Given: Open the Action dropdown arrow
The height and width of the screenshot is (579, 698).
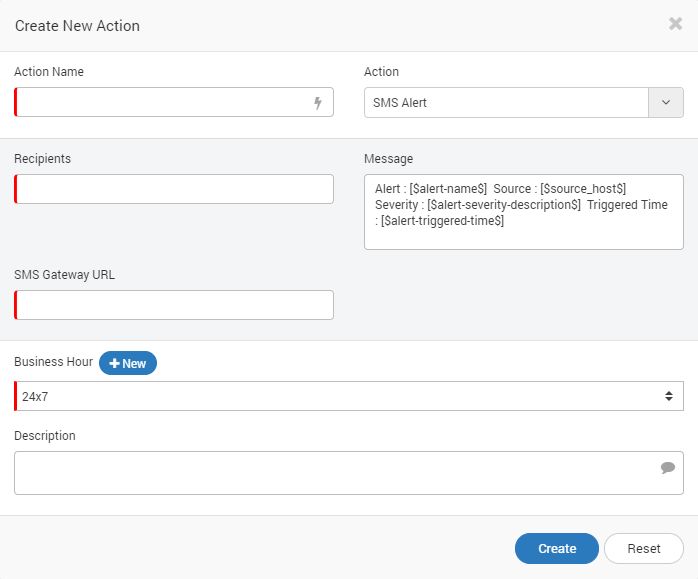Looking at the screenshot, I should (x=666, y=102).
